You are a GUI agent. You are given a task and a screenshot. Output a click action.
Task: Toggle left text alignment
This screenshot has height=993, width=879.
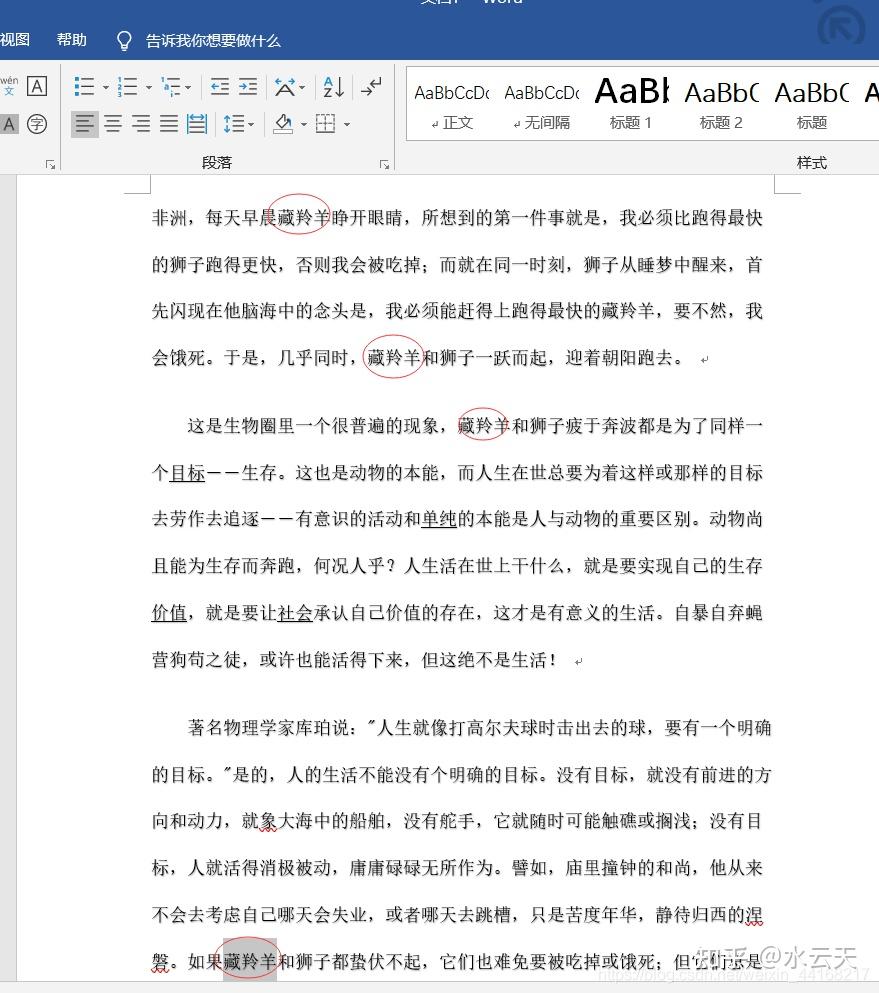pos(84,123)
